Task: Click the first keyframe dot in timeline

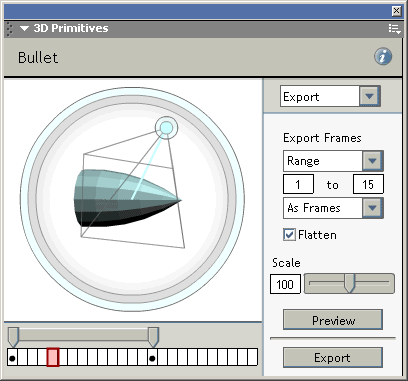Action: tap(12, 359)
